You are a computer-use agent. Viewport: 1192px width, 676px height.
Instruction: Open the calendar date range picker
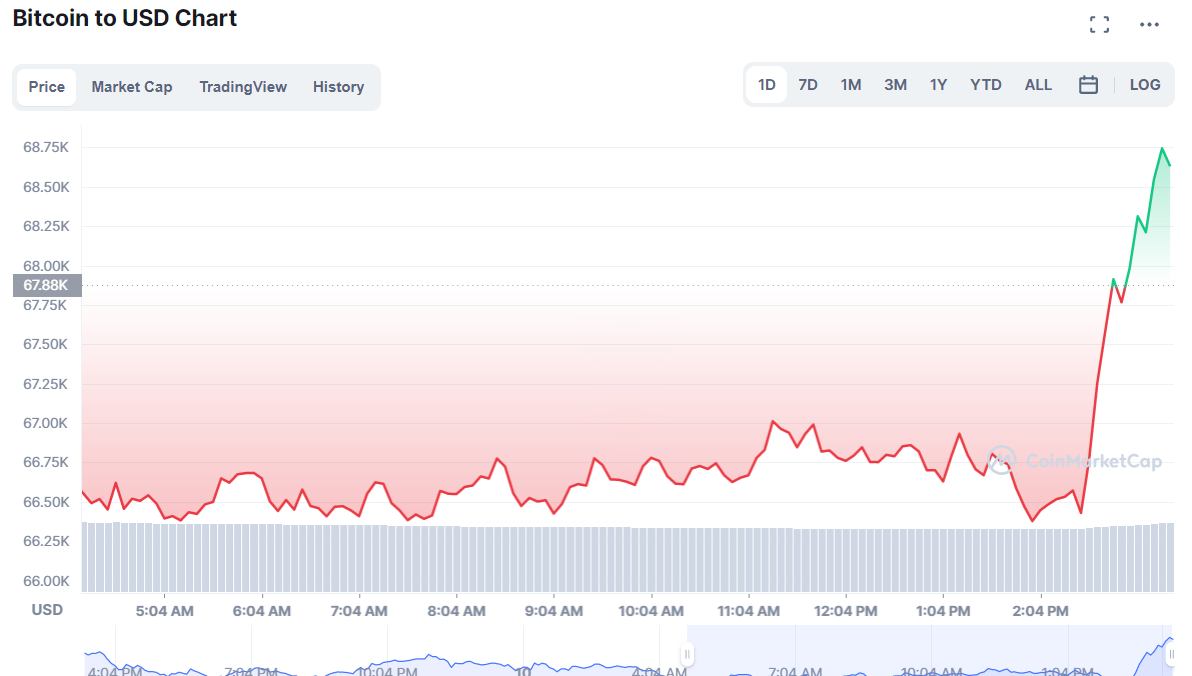coord(1088,85)
